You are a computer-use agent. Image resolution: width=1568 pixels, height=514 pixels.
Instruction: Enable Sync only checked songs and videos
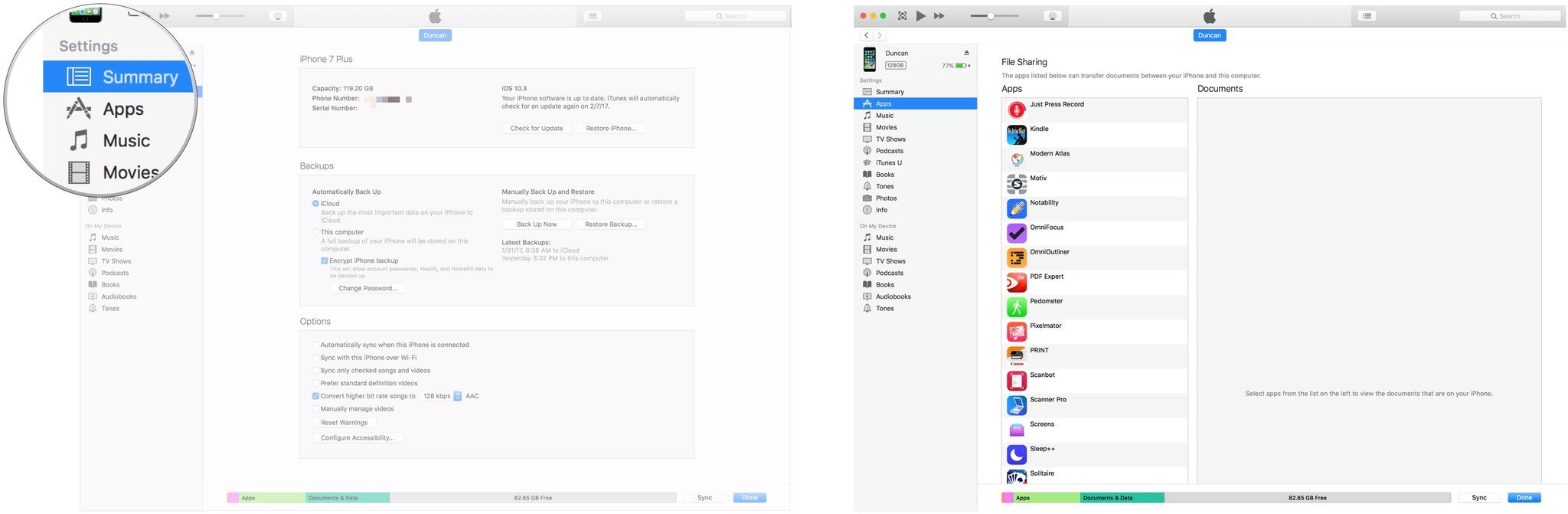[x=315, y=371]
